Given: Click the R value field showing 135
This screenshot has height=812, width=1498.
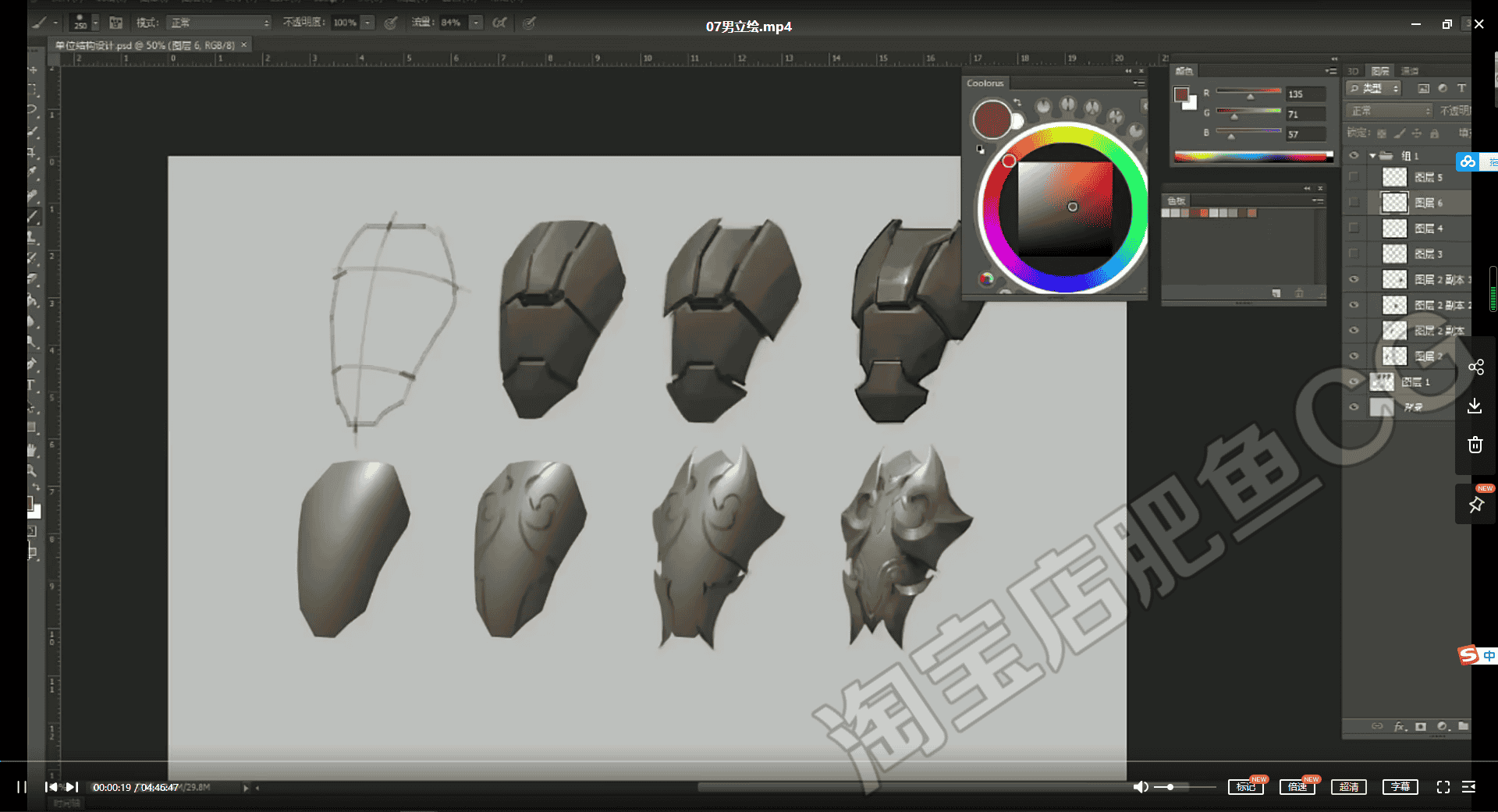Looking at the screenshot, I should (x=1306, y=94).
